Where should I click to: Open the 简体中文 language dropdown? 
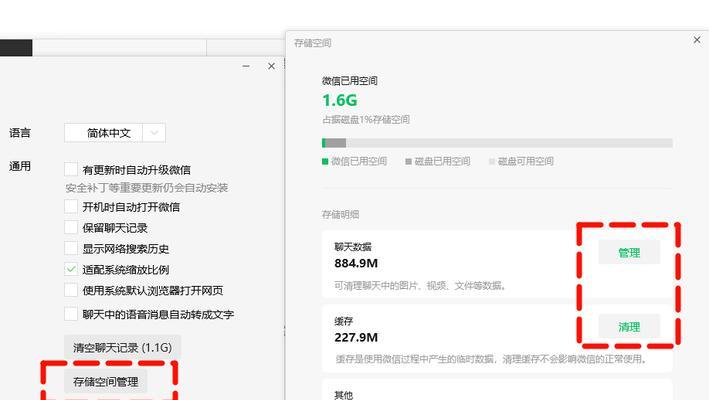[x=115, y=133]
